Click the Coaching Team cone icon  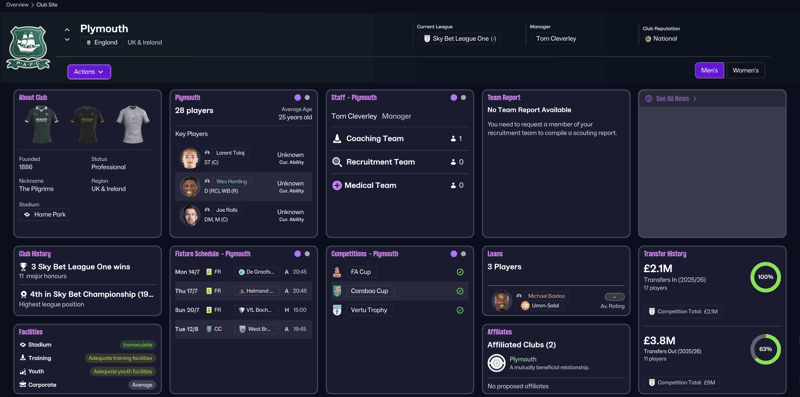click(x=337, y=138)
